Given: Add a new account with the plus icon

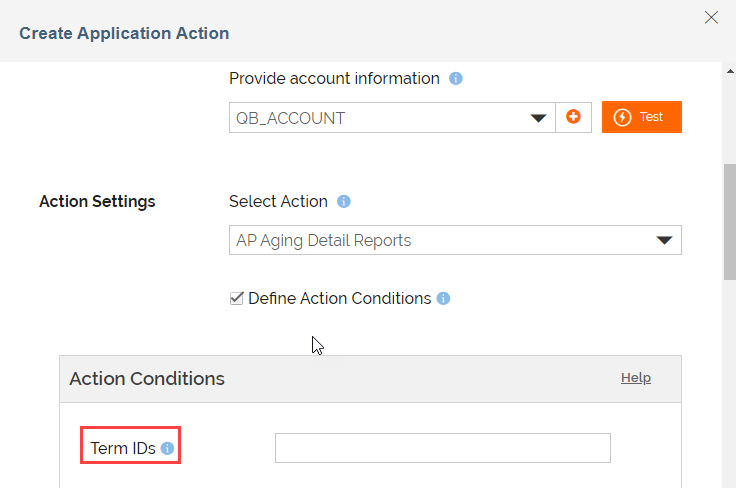Looking at the screenshot, I should click(x=574, y=117).
